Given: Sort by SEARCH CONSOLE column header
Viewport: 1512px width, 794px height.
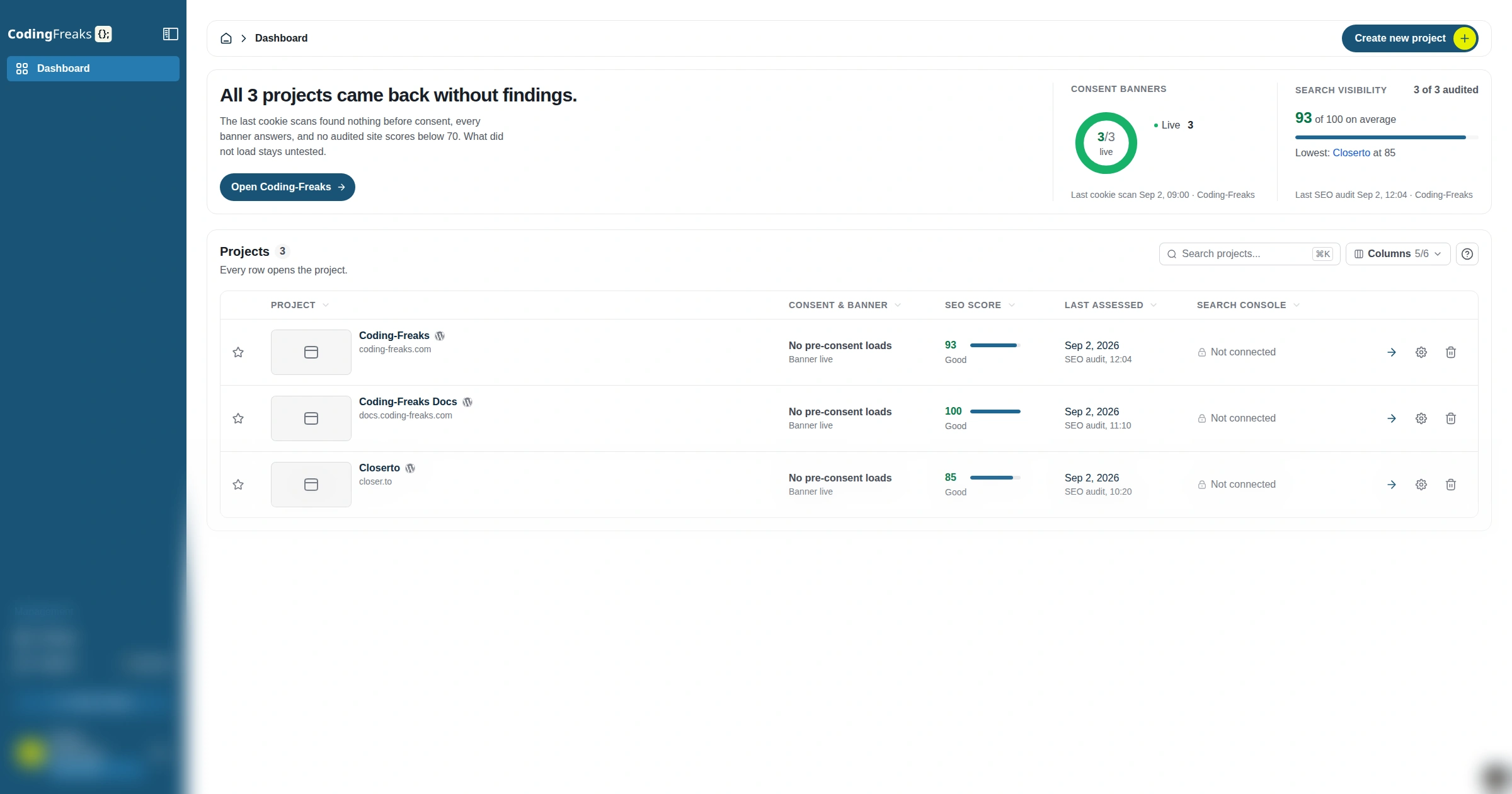Looking at the screenshot, I should [x=1248, y=305].
